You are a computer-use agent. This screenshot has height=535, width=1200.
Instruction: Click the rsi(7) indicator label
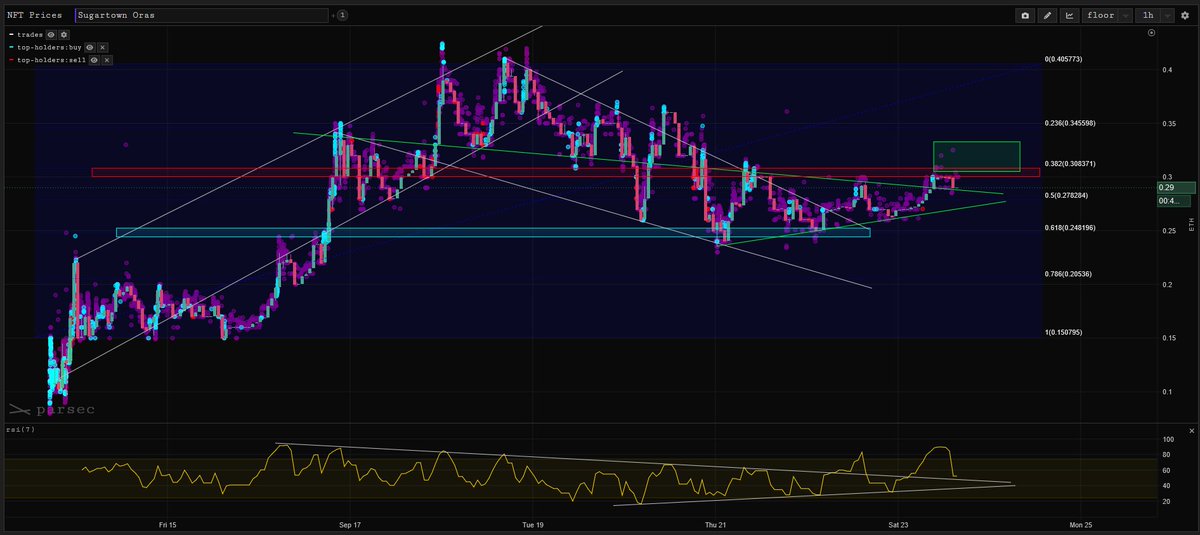pos(19,429)
